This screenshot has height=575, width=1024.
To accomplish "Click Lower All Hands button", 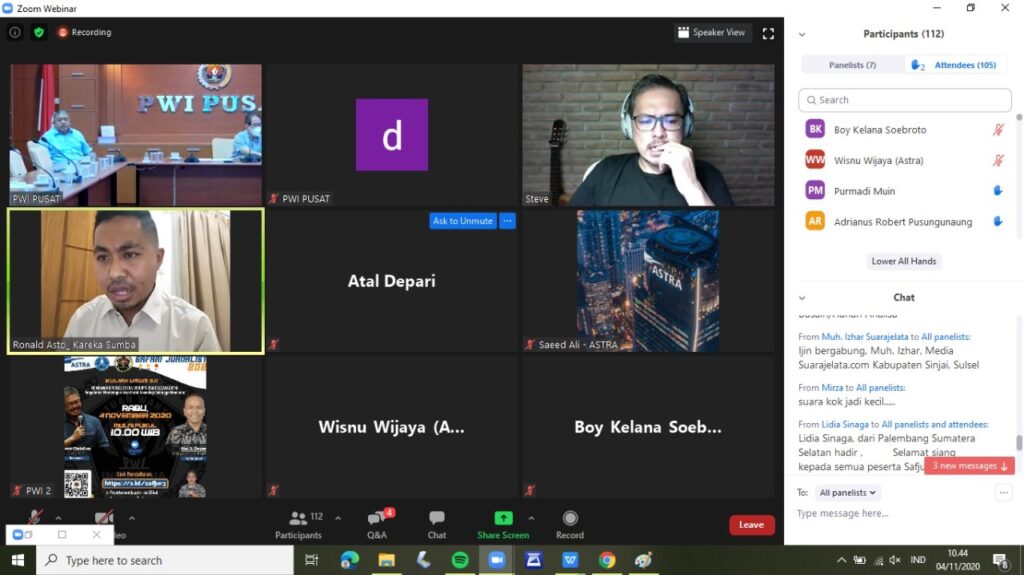I will 904,261.
